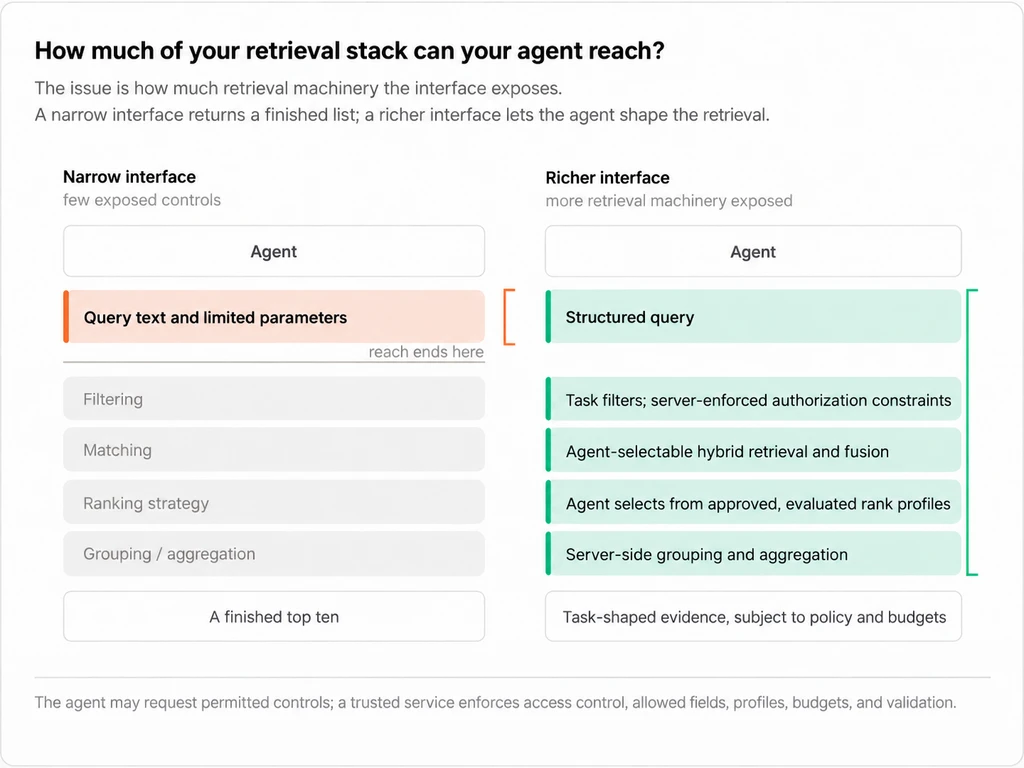Click the A finished top ten box
The image size is (1024, 768).
pyautogui.click(x=274, y=616)
